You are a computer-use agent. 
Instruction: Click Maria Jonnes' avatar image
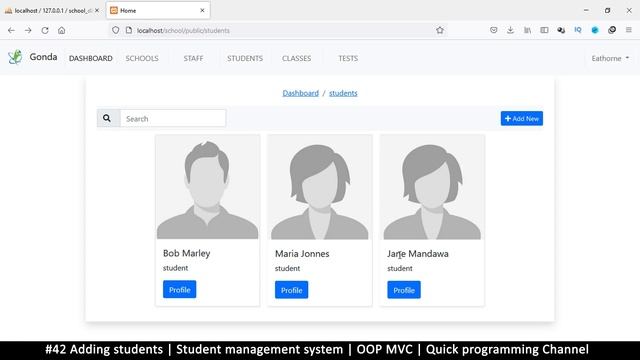[320, 187]
